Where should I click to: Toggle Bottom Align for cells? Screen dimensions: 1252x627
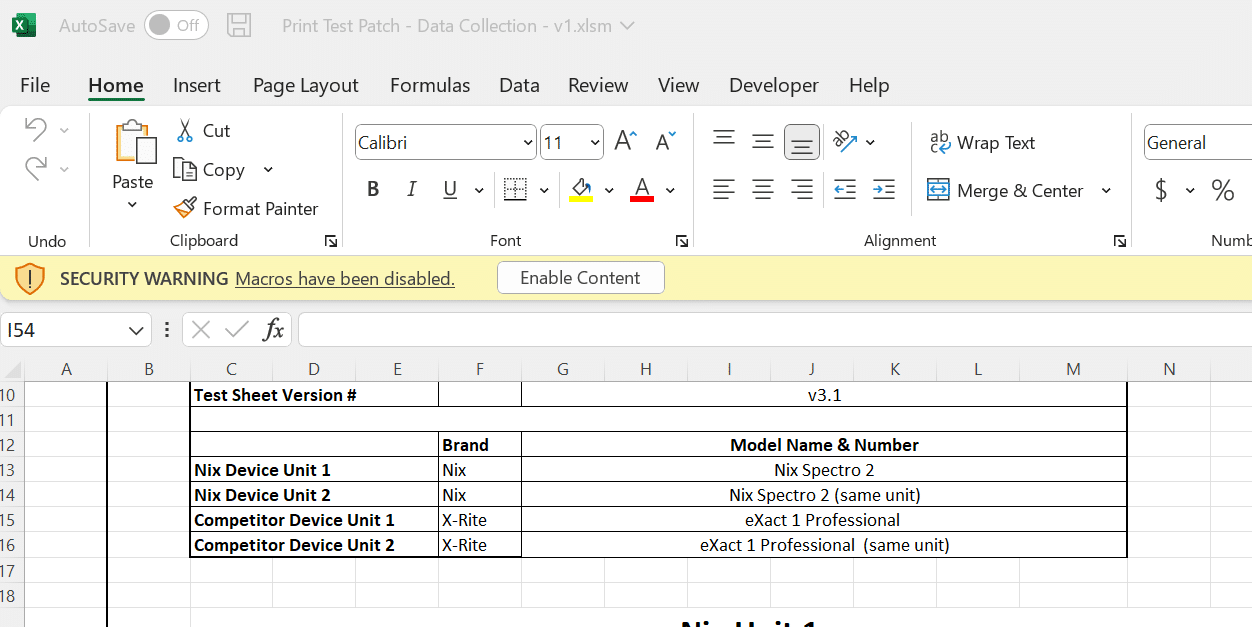click(802, 142)
